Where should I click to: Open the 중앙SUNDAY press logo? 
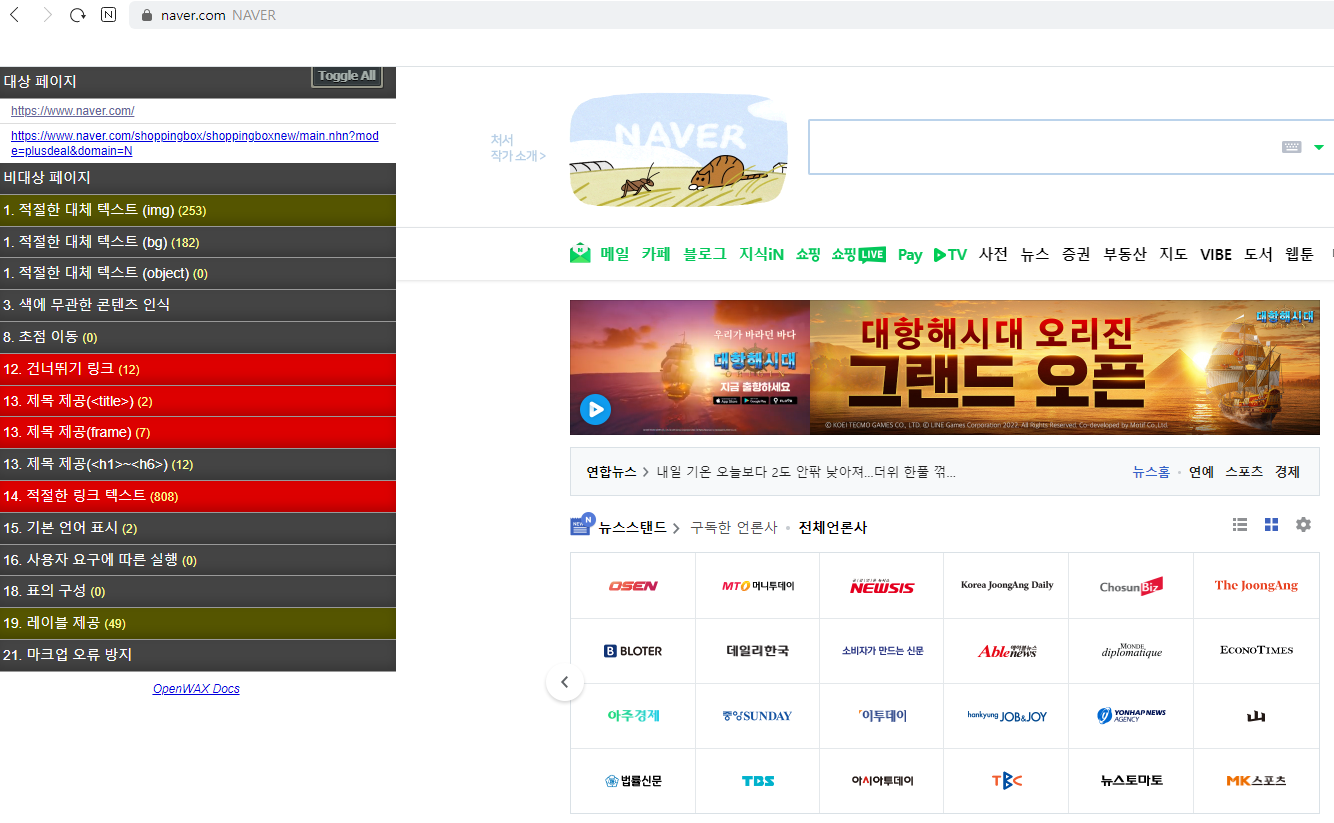[757, 716]
